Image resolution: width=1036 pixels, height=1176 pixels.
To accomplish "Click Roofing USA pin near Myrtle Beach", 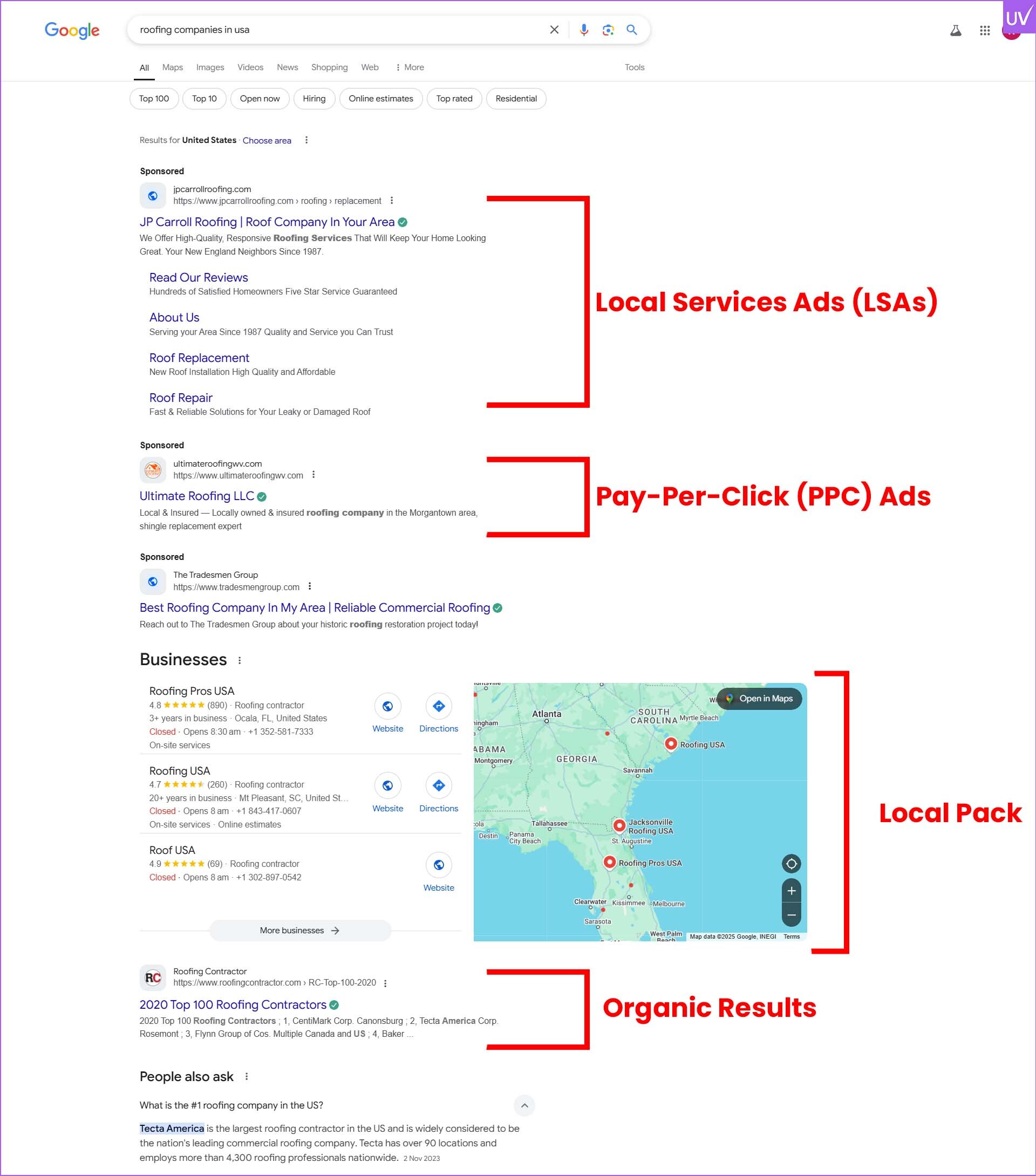I will 671,744.
